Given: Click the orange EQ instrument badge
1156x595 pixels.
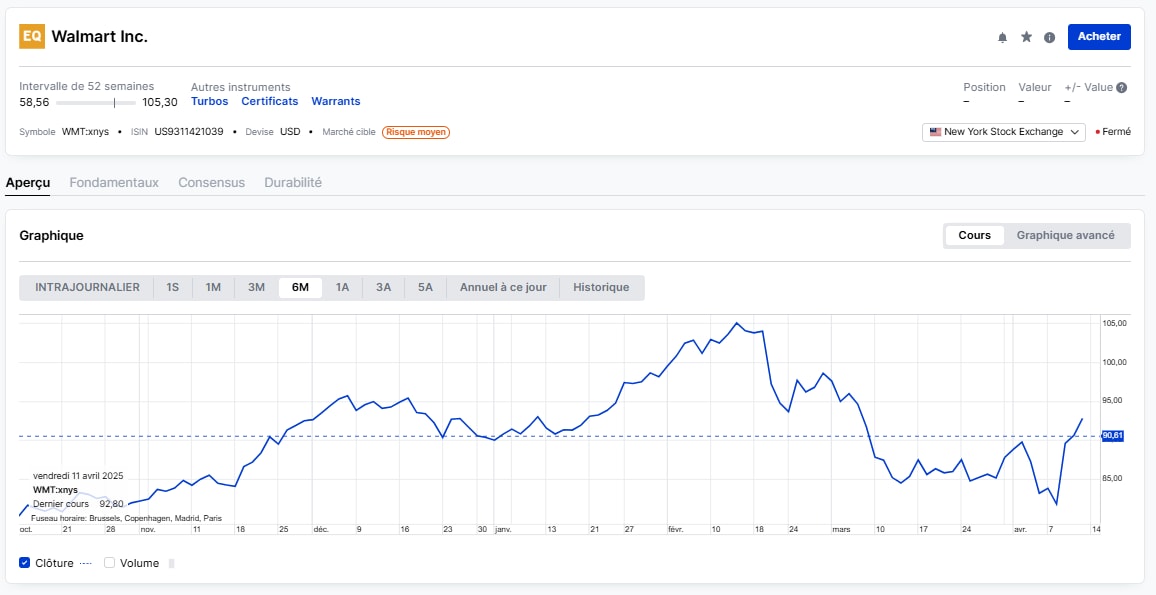Looking at the screenshot, I should (x=32, y=36).
